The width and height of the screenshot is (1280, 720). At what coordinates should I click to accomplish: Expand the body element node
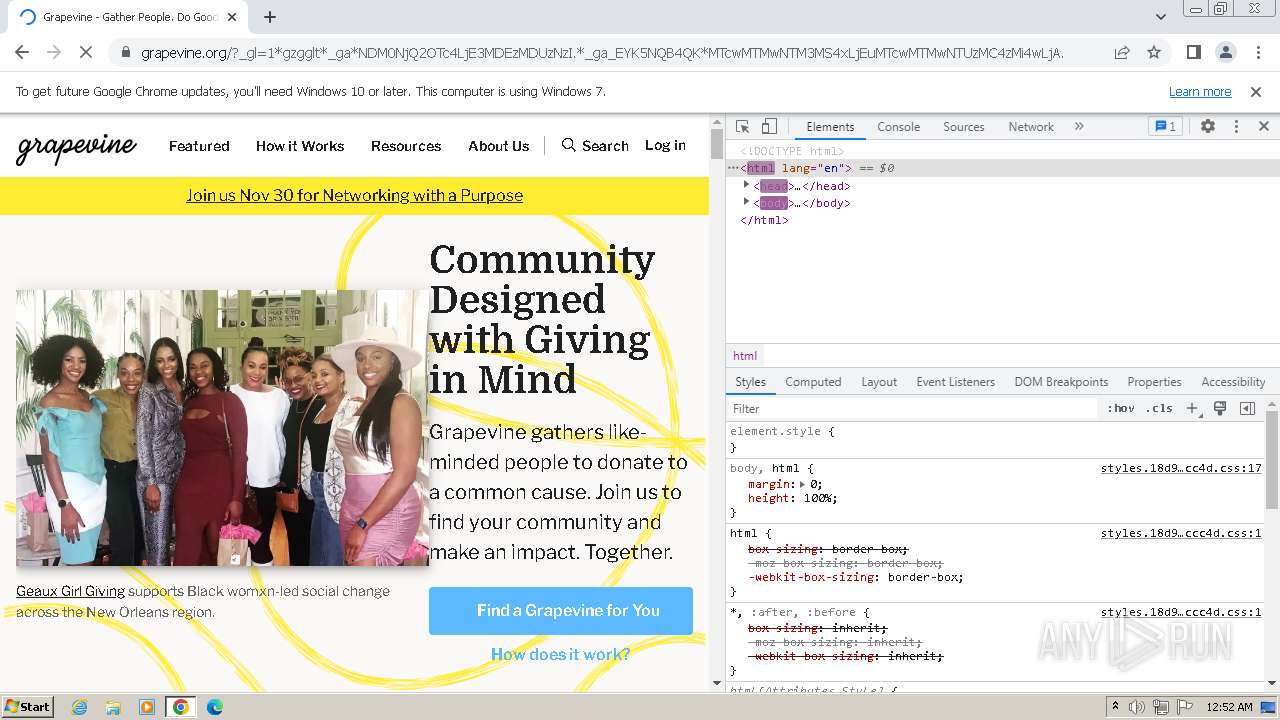pyautogui.click(x=746, y=203)
